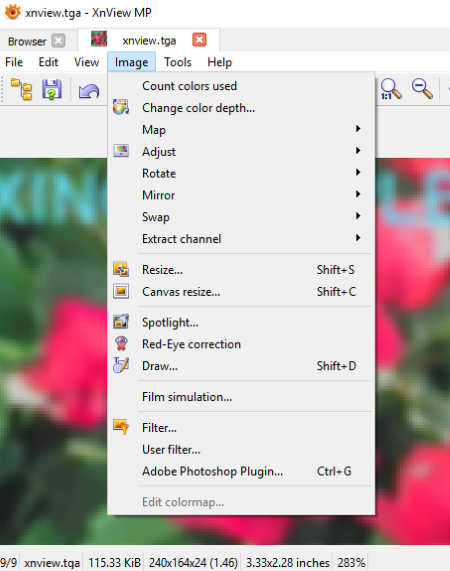450x571 pixels.
Task: Expand the Adjust submenu arrow
Action: 358,151
